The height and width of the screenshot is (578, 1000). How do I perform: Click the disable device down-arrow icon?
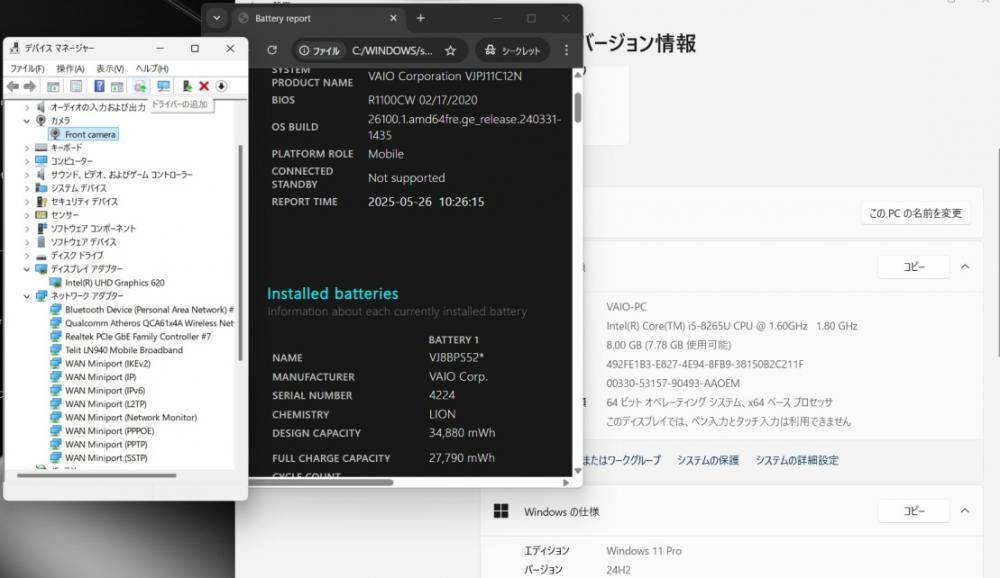click(221, 86)
